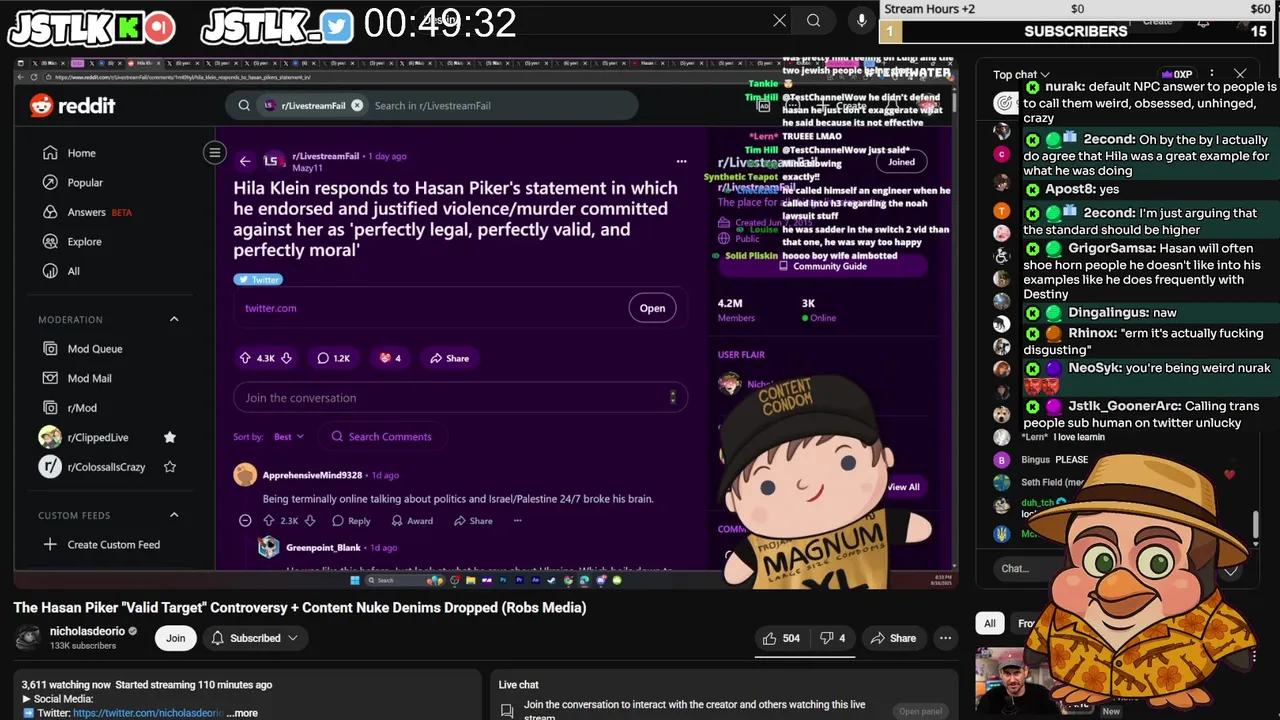Image resolution: width=1280 pixels, height=720 pixels.
Task: Open the Sort by Best dropdown
Action: (288, 437)
